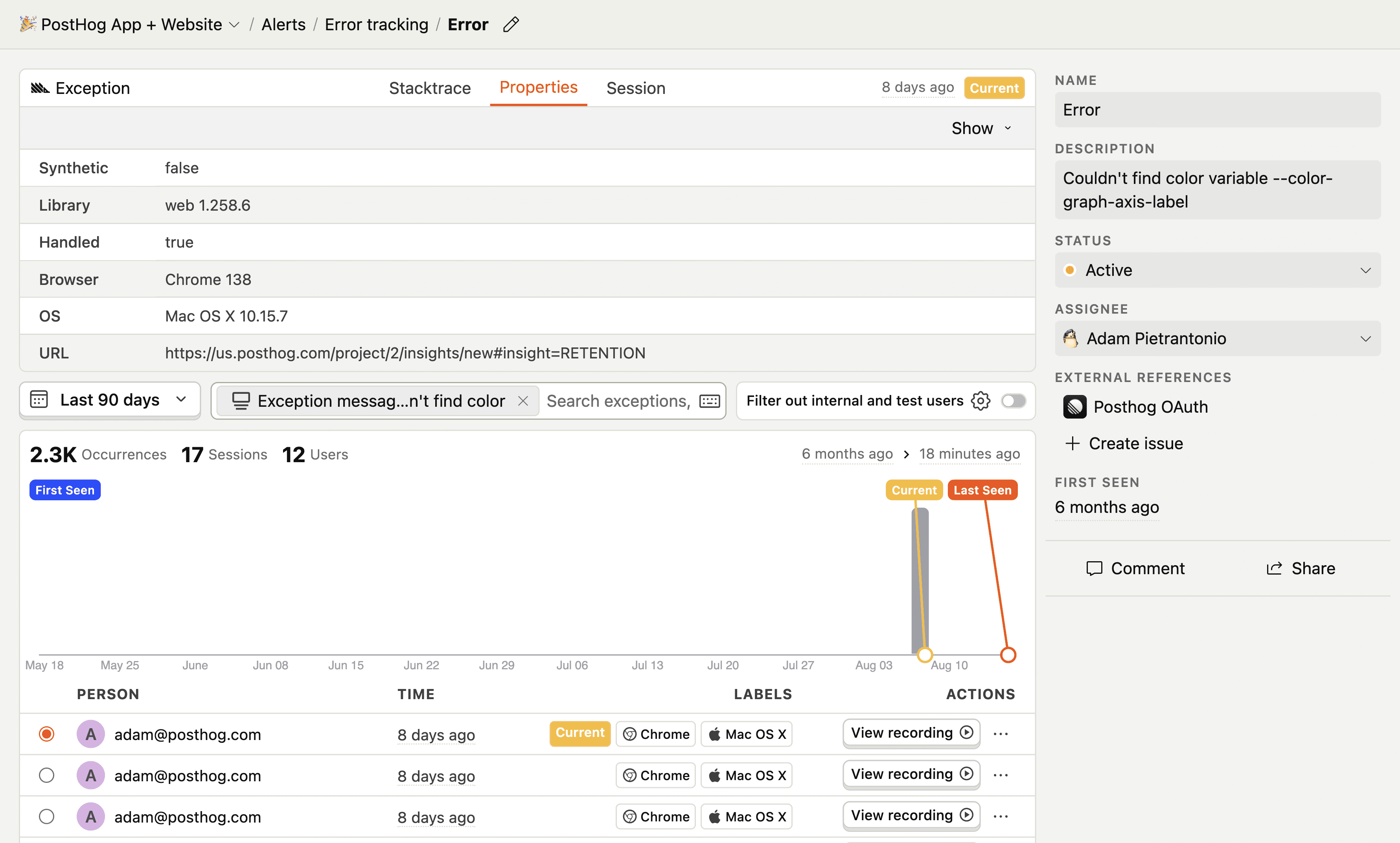Image resolution: width=1400 pixels, height=843 pixels.
Task: Go to Alerts in the breadcrumb
Action: 283,24
